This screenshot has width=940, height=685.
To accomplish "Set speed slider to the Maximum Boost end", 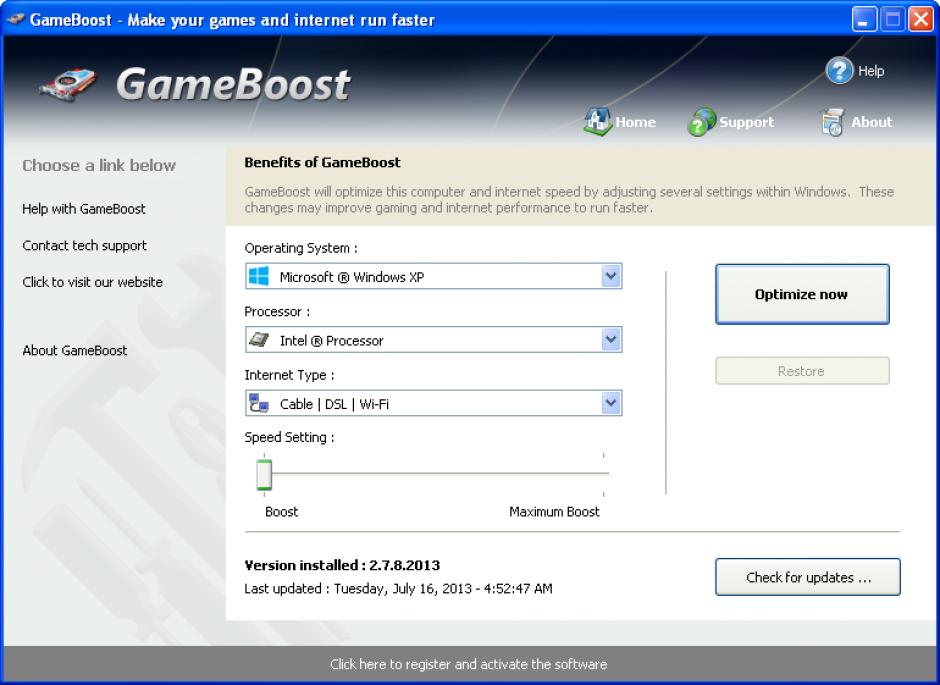I will [603, 473].
